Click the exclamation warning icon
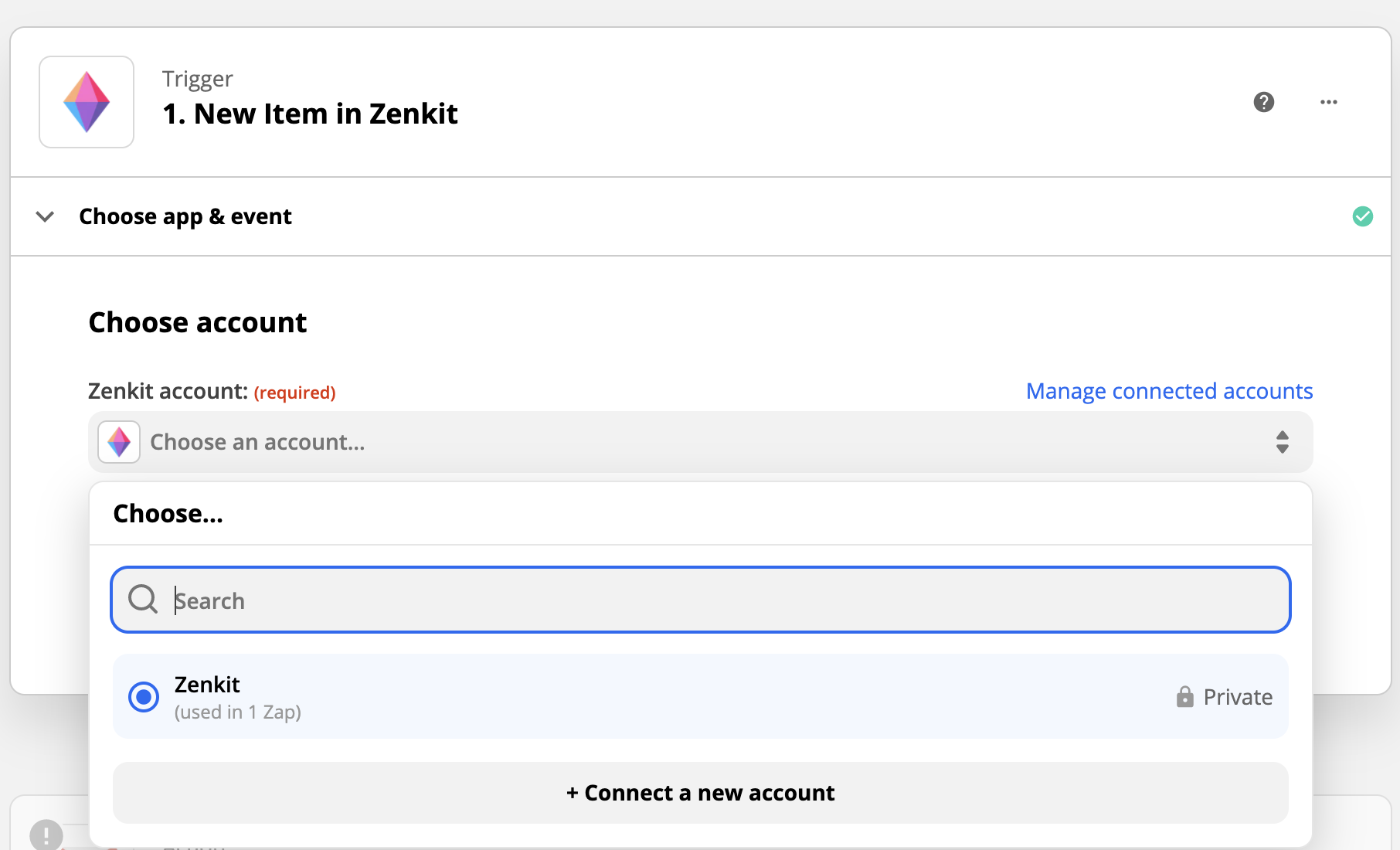The width and height of the screenshot is (1400, 850). pos(46,835)
